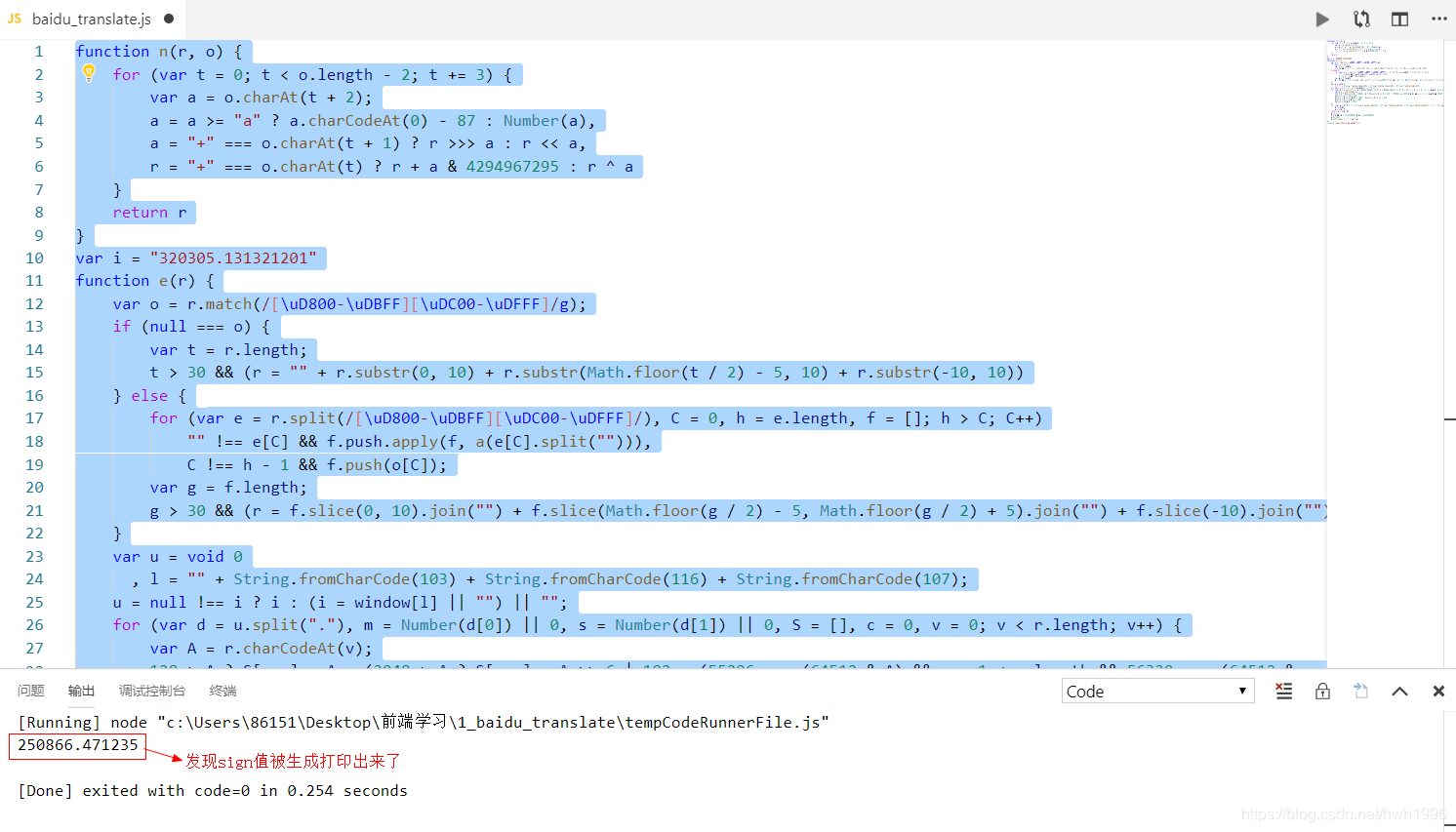1456x832 pixels.
Task: Open log file icon in output panel
Action: (x=1361, y=691)
